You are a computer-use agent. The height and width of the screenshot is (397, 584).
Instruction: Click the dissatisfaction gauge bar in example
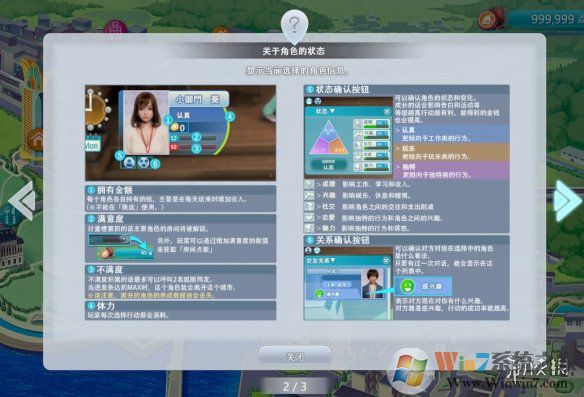click(x=198, y=148)
